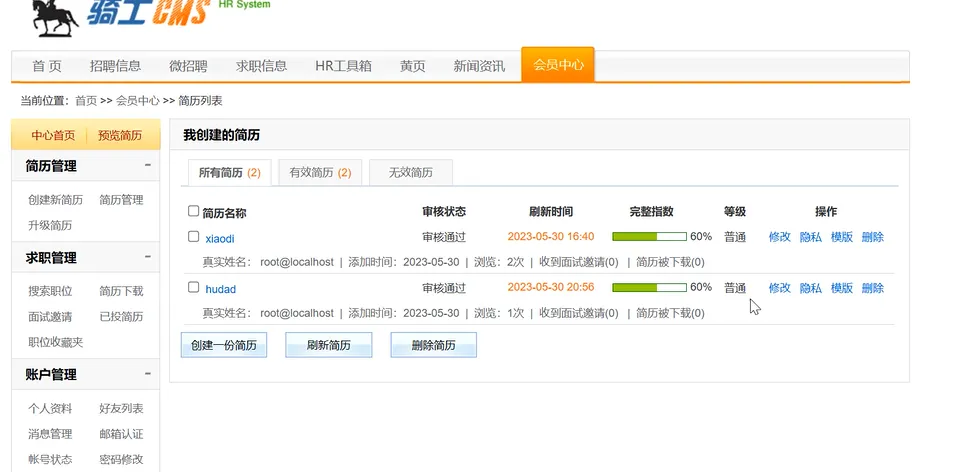
Task: Check the hudad resume checkbox
Action: click(194, 287)
